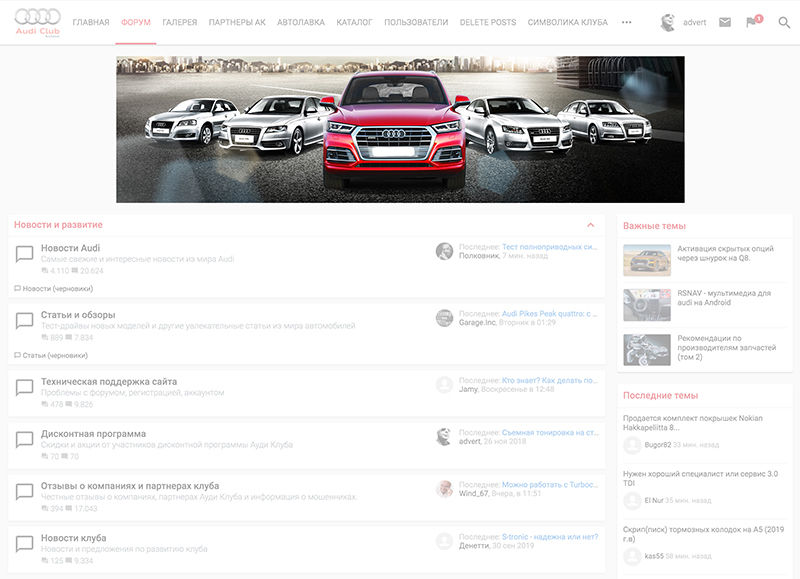
Task: Expand the three-dots overflow navigation menu
Action: pyautogui.click(x=627, y=22)
